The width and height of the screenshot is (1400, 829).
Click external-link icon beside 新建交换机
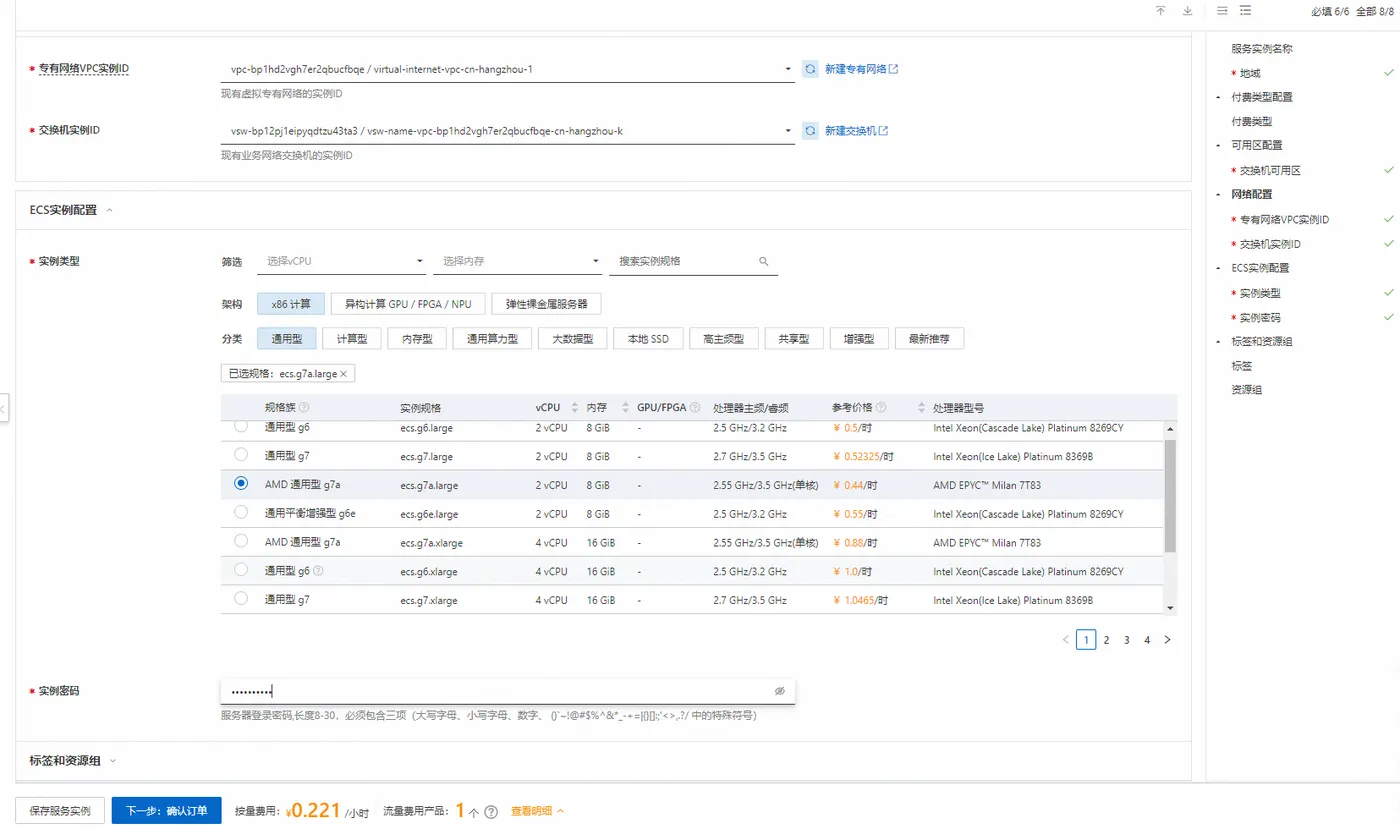[x=884, y=131]
